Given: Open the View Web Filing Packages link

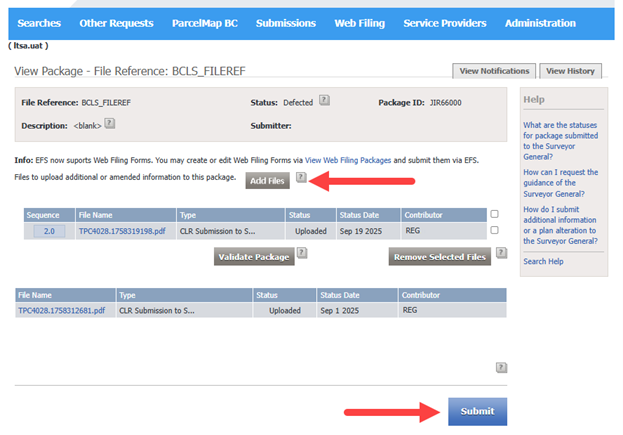Looking at the screenshot, I should pos(348,160).
